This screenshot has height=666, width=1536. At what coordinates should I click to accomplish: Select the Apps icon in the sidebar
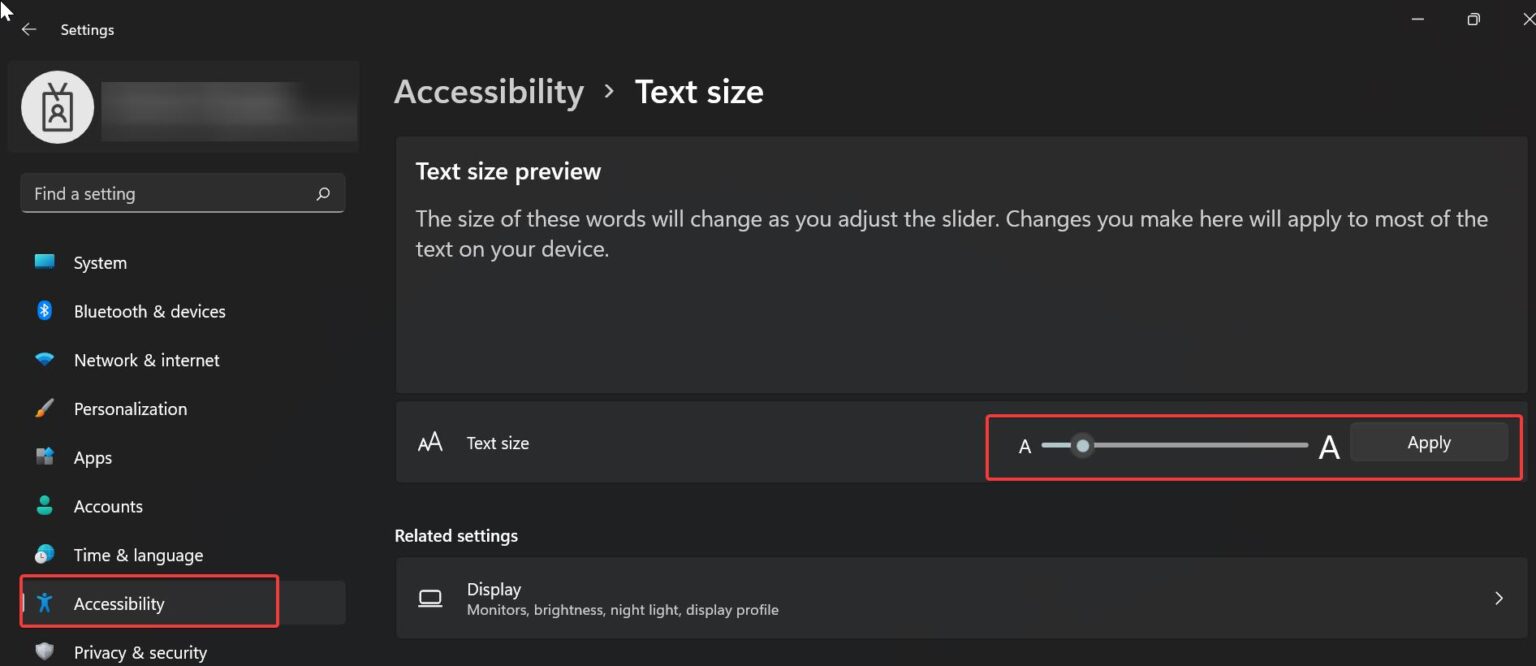point(45,457)
